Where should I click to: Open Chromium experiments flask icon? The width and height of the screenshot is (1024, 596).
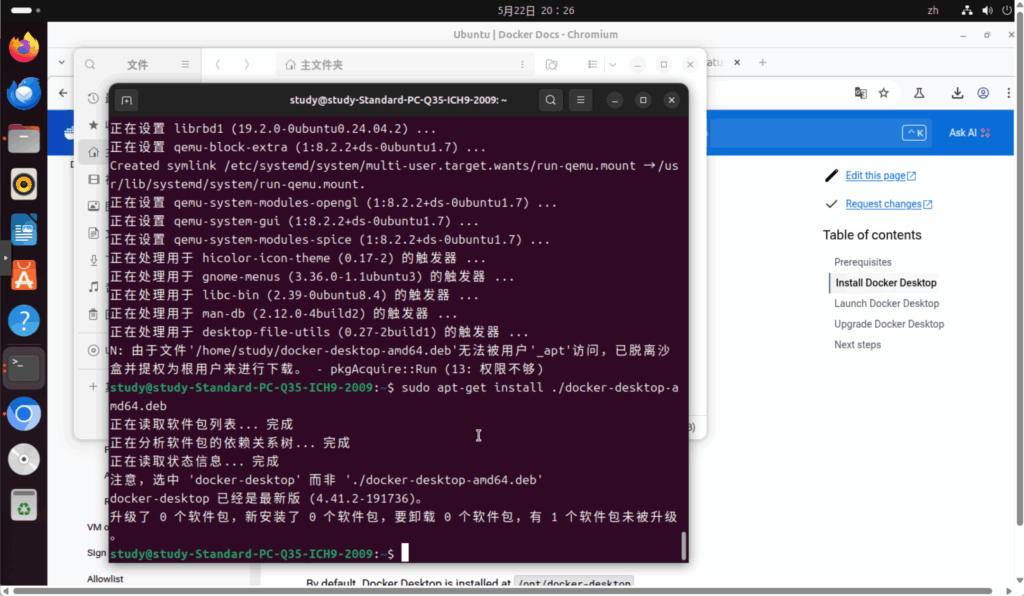(919, 93)
